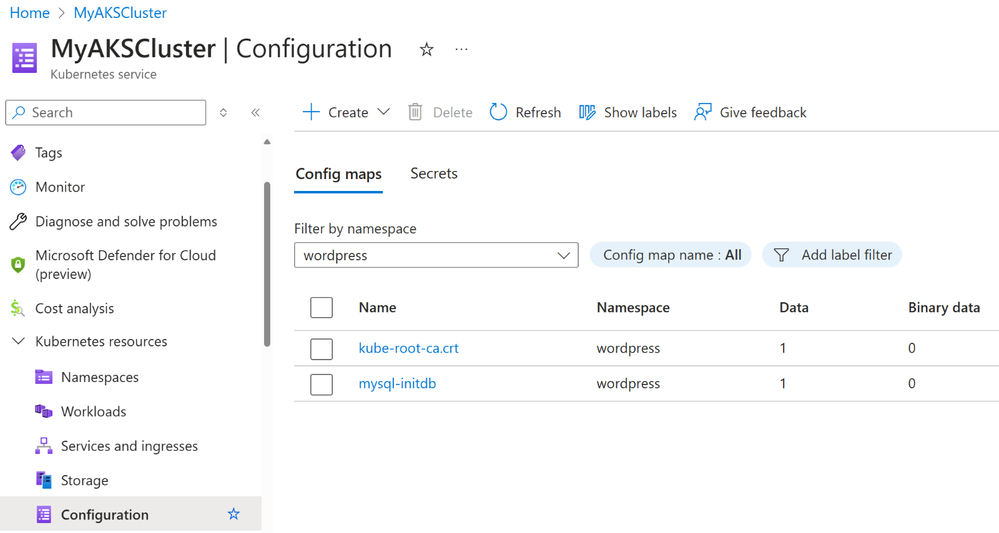The image size is (999, 533).
Task: Click the Show labels icon
Action: [x=587, y=112]
